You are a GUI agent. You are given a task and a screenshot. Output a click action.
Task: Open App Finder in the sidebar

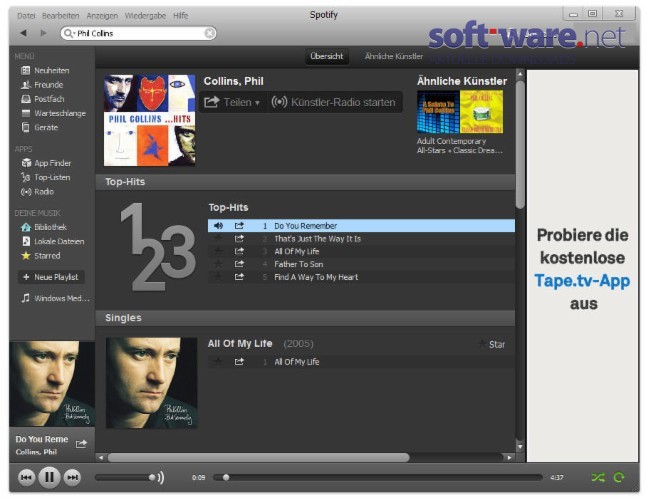click(46, 163)
